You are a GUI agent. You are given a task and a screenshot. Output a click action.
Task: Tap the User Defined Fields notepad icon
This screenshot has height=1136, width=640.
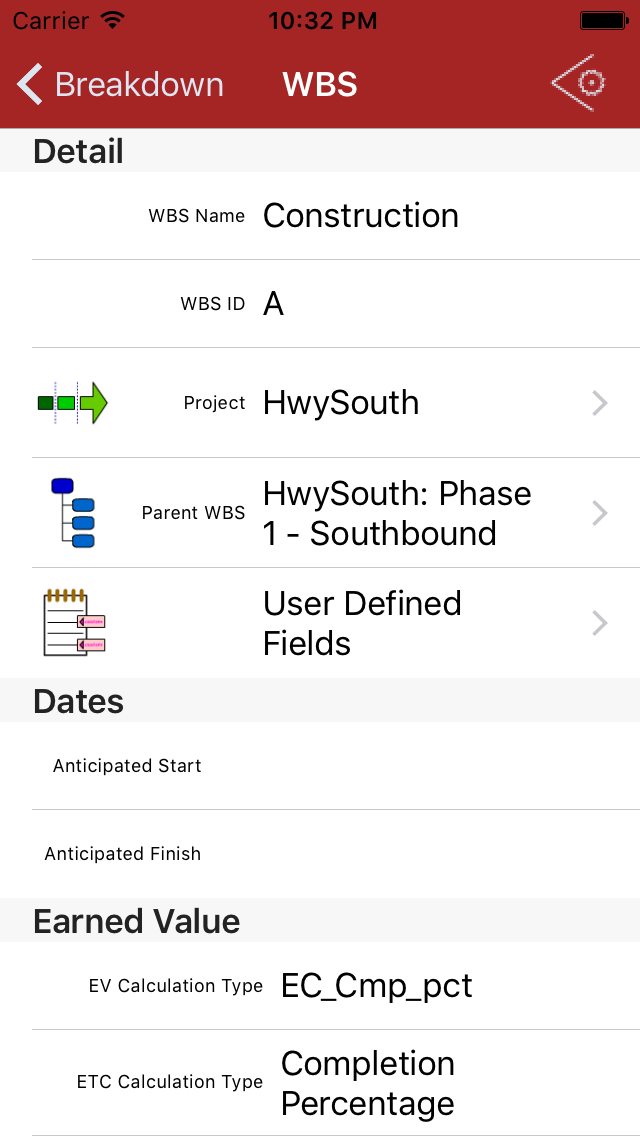click(74, 623)
